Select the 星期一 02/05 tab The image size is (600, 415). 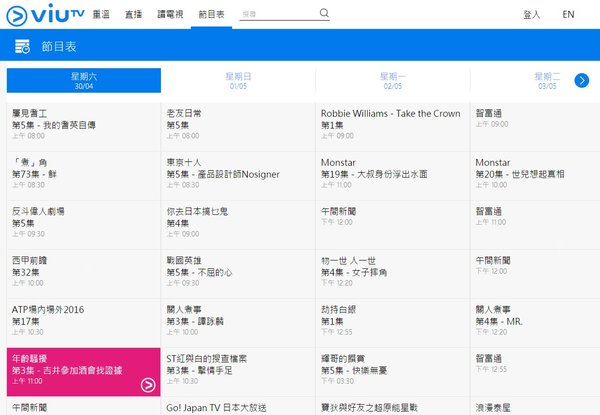click(393, 80)
